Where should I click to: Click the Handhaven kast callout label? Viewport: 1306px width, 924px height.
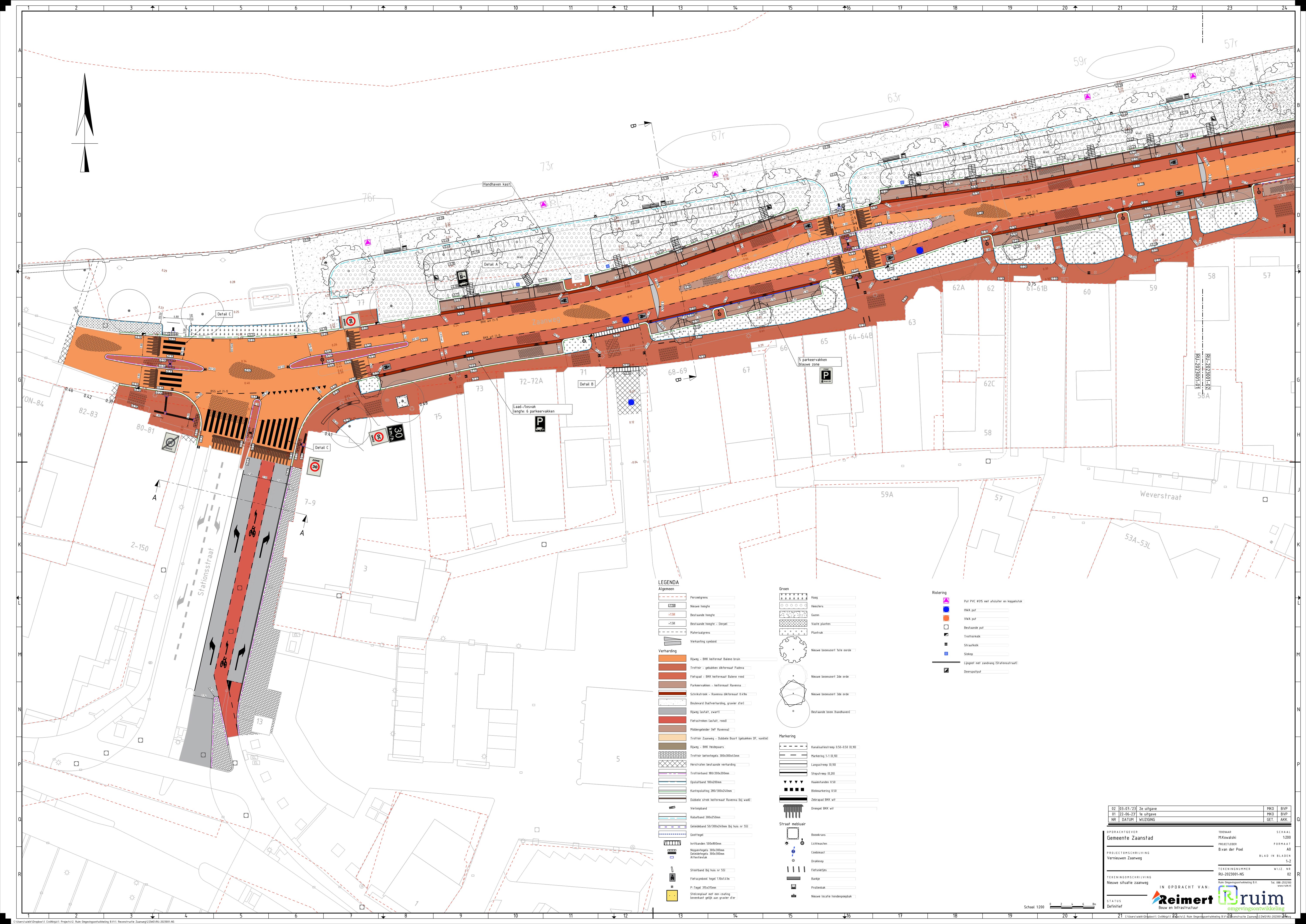pyautogui.click(x=496, y=184)
